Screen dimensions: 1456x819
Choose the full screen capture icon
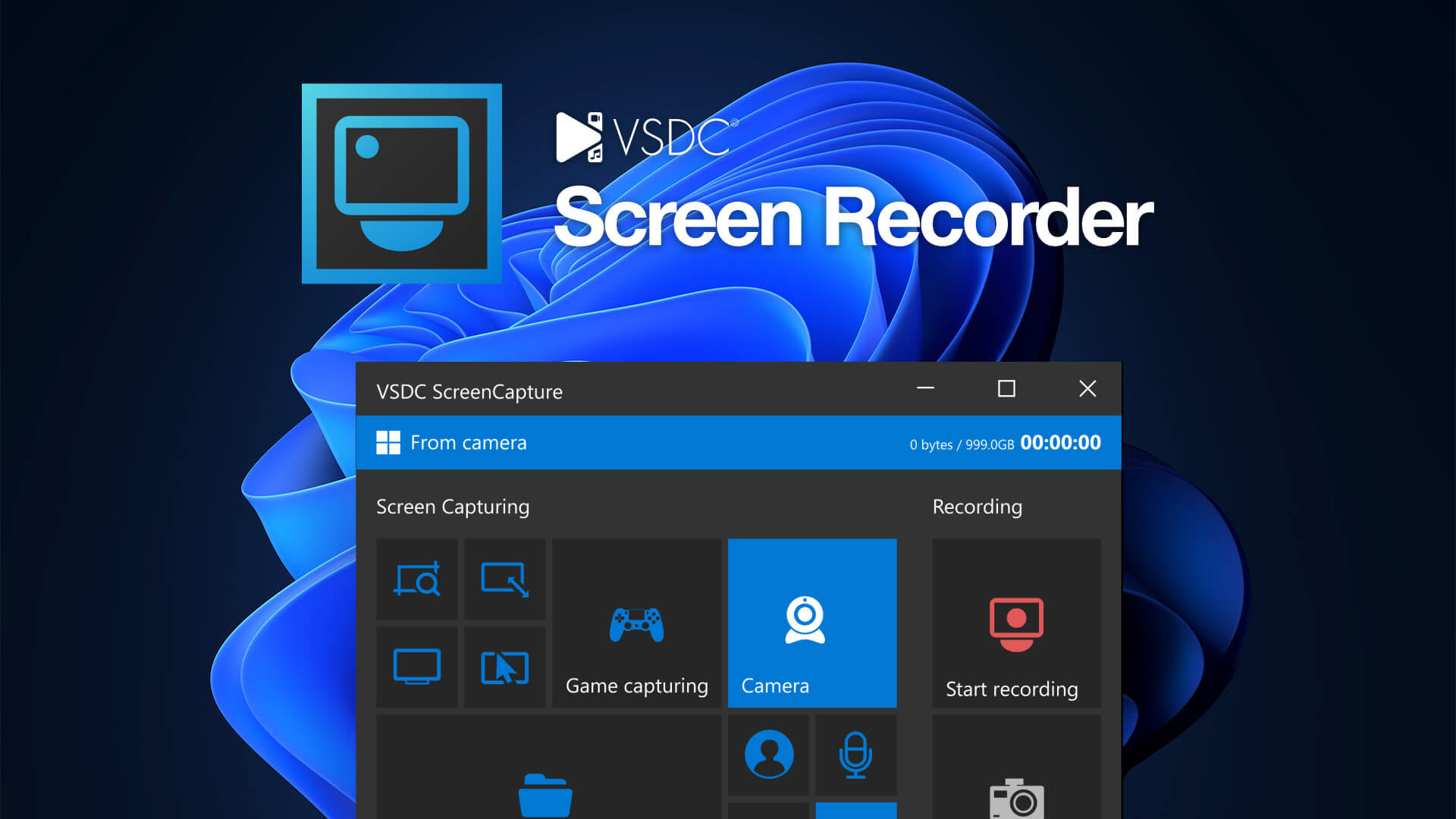(416, 666)
